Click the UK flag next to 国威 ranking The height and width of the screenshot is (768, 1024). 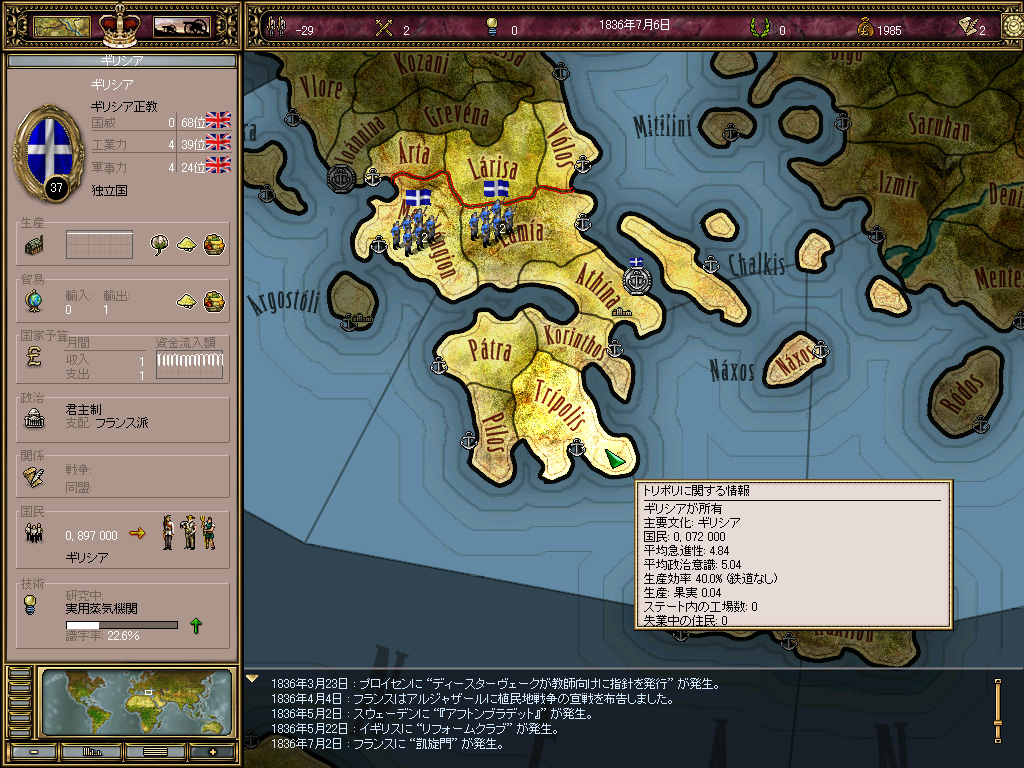218,120
